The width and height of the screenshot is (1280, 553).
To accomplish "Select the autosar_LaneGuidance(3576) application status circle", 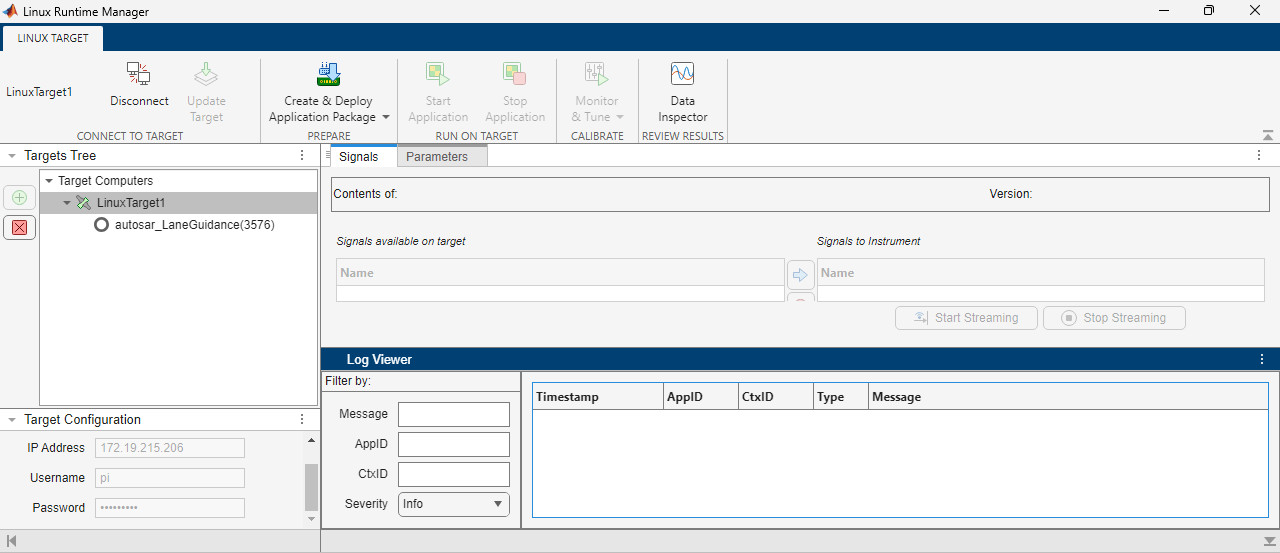I will 101,225.
